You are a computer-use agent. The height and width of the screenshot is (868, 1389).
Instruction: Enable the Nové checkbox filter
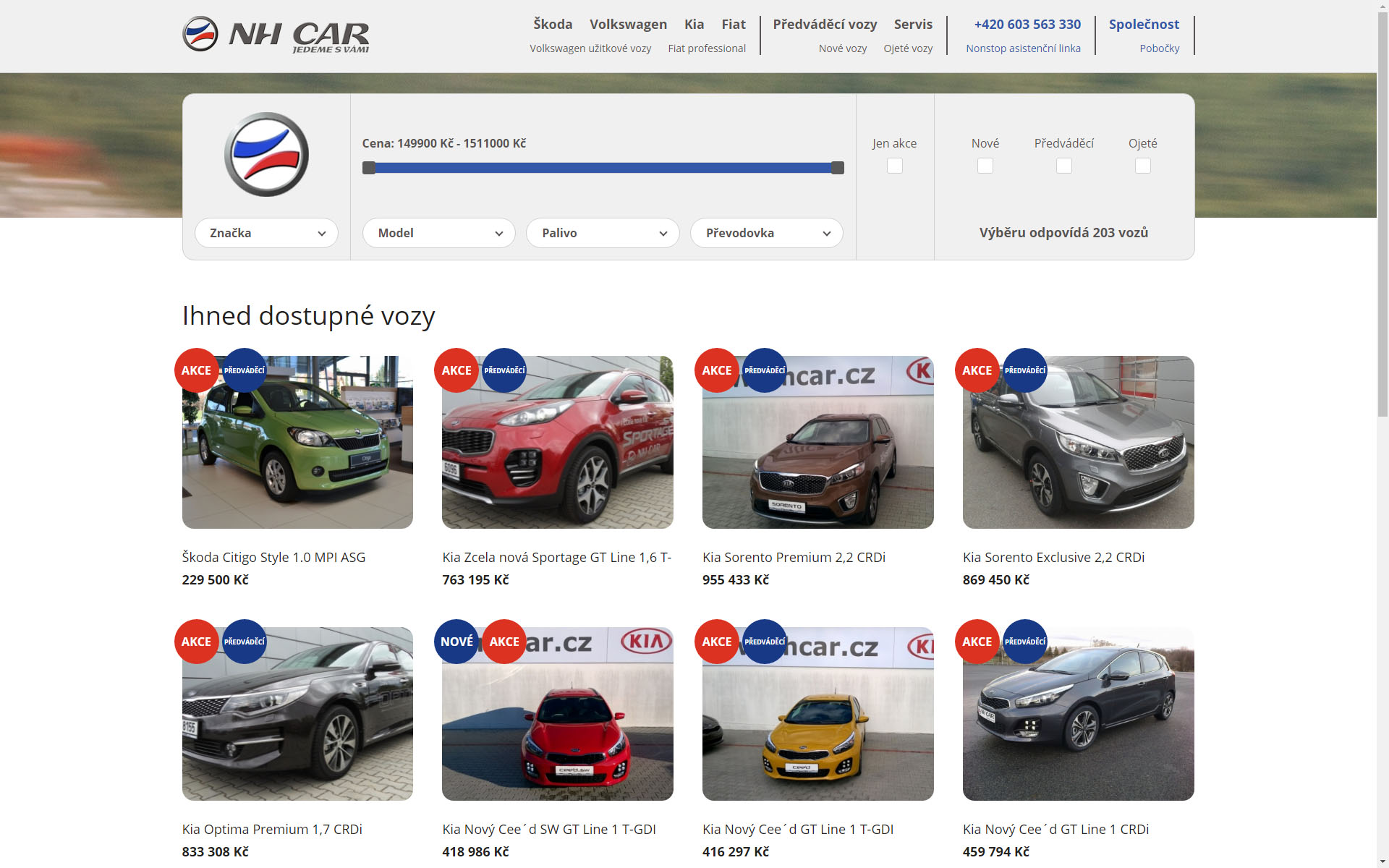[985, 166]
